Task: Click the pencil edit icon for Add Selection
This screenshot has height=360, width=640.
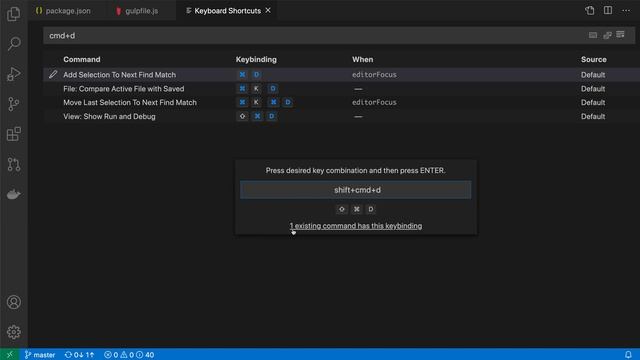Action: point(53,74)
